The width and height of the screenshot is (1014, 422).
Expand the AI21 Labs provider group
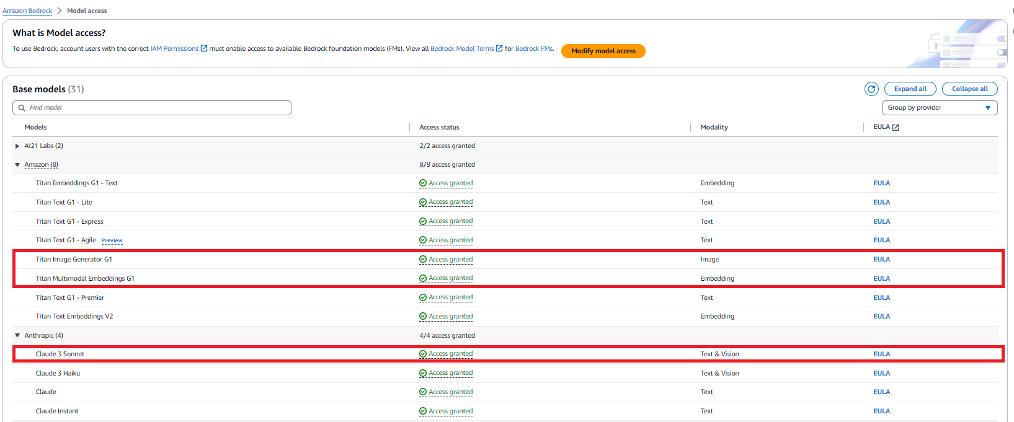(x=17, y=146)
